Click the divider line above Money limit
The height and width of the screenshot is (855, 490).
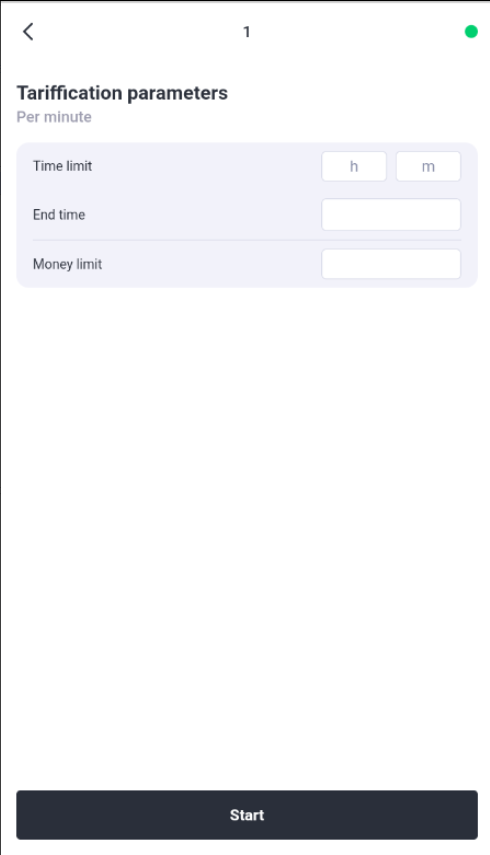246,240
